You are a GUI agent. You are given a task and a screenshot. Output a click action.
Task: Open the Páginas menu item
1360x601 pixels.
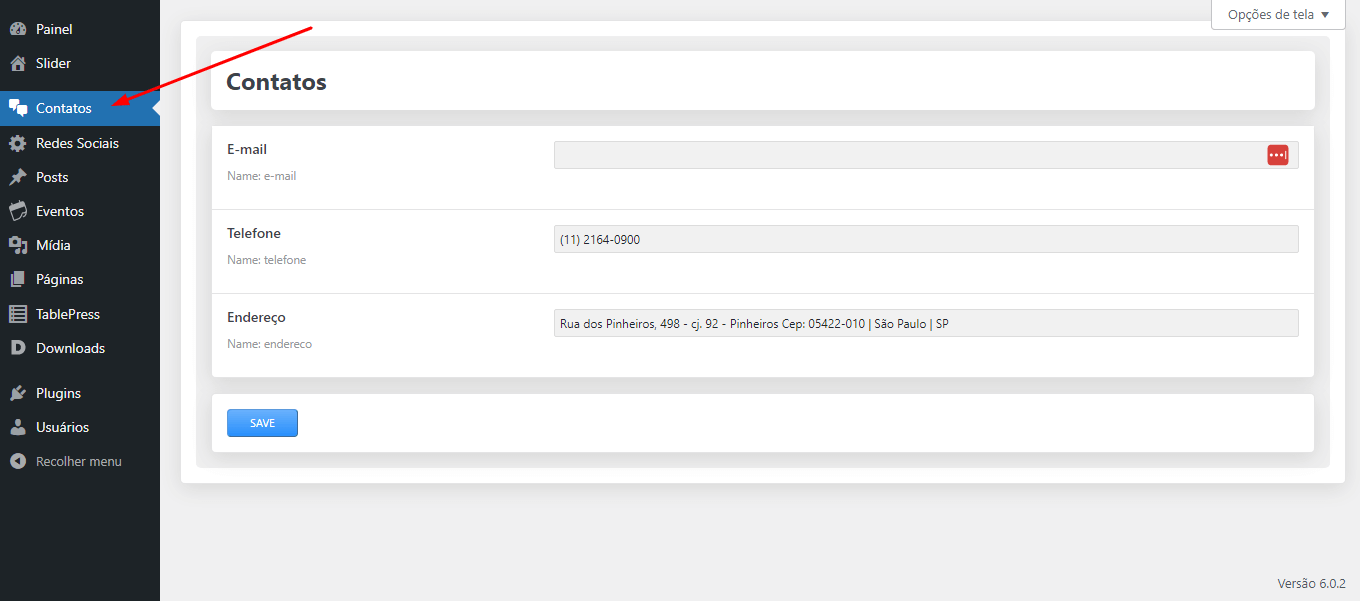(x=59, y=279)
